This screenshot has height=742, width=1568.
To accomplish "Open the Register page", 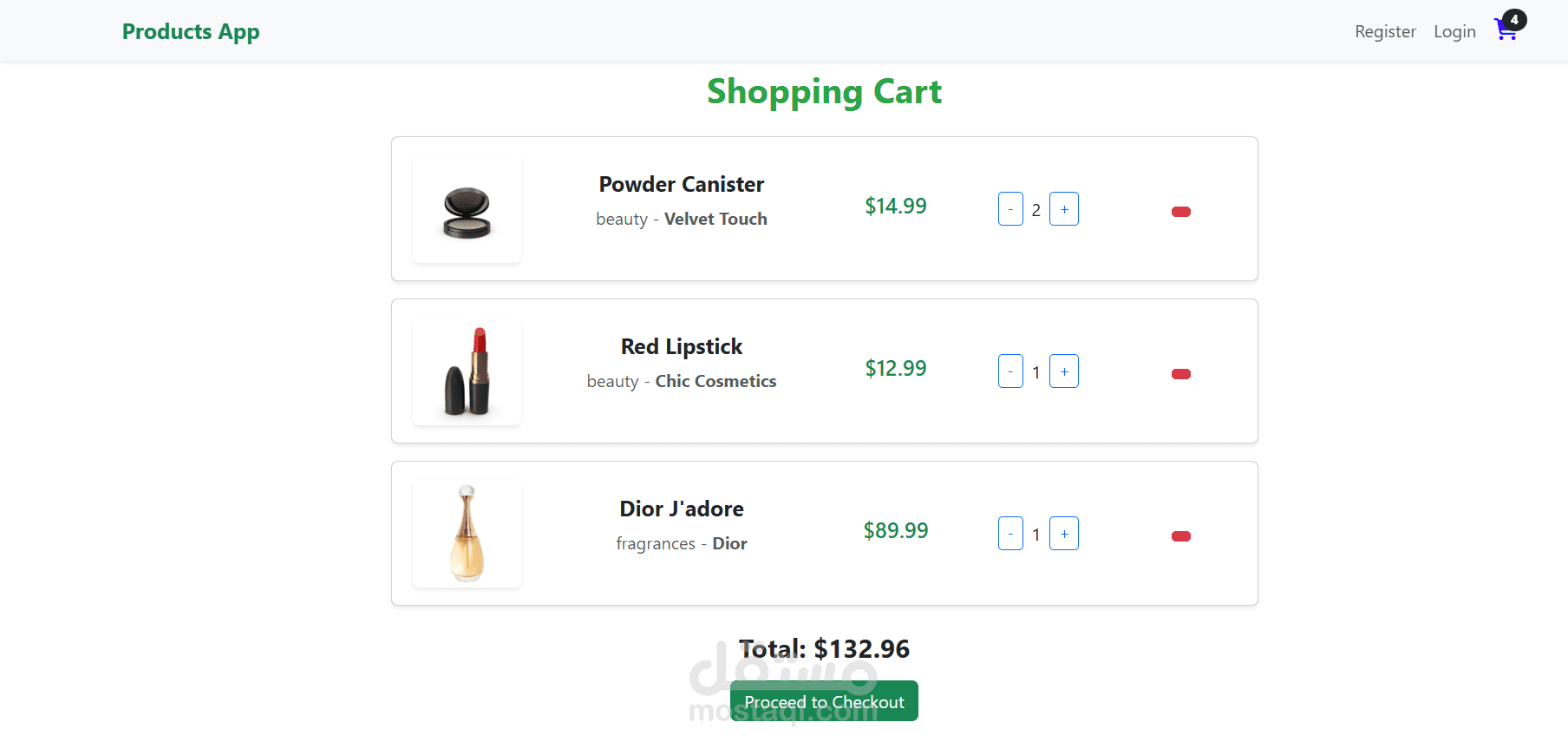I will tap(1385, 32).
